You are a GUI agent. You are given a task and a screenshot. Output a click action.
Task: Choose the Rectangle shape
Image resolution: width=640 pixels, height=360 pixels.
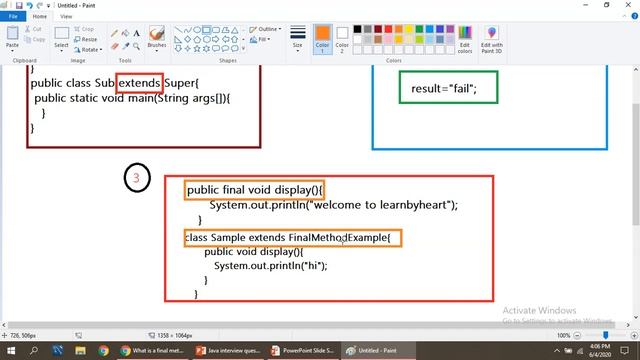point(207,30)
